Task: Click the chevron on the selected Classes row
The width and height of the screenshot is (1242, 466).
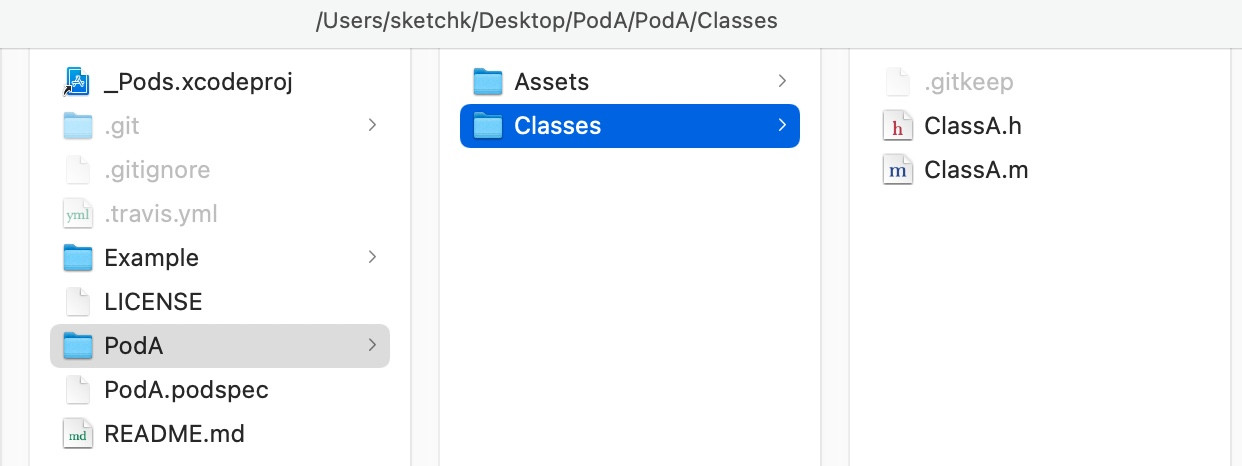Action: pos(782,126)
